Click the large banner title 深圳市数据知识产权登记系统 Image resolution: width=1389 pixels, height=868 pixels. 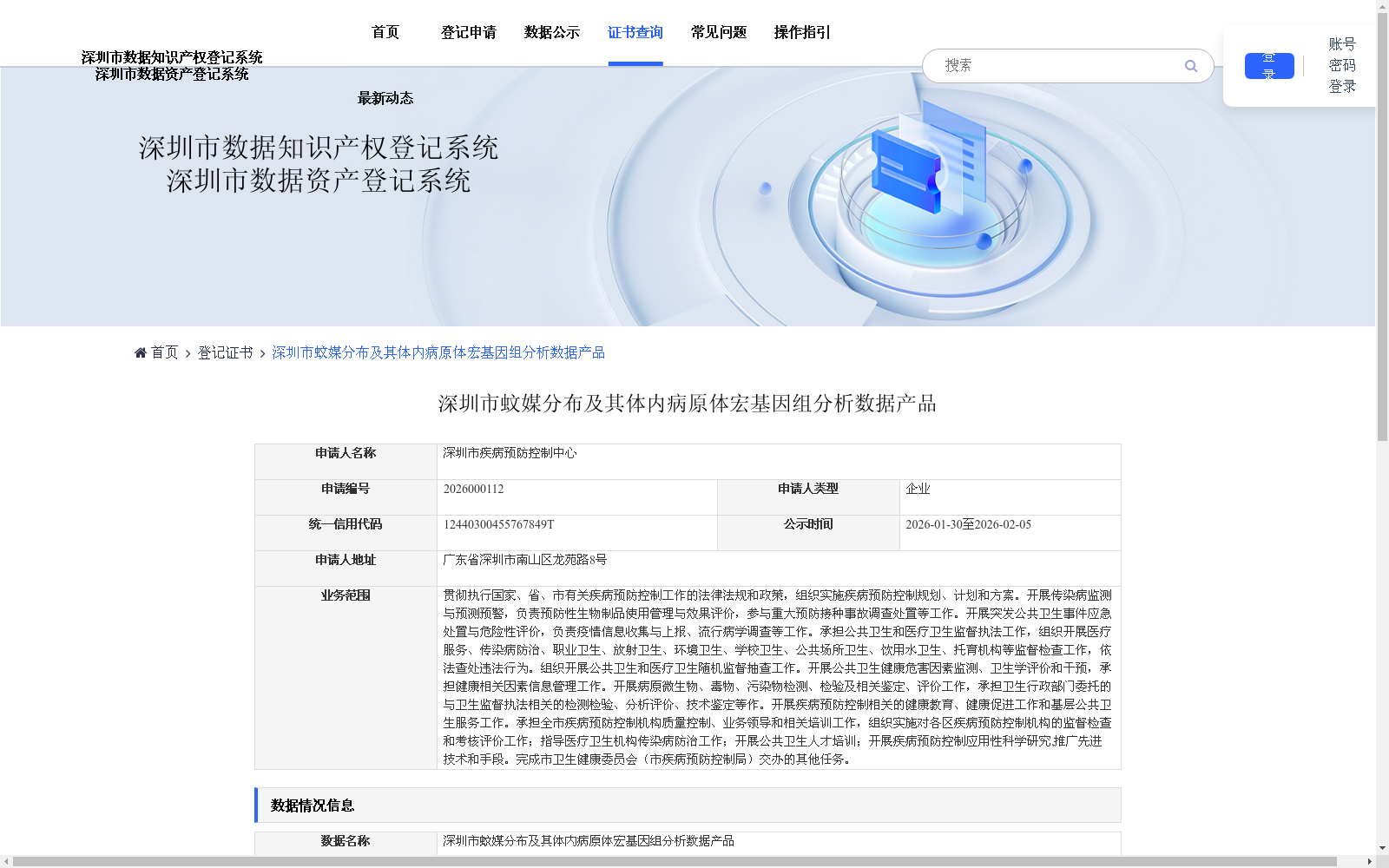pyautogui.click(x=319, y=148)
